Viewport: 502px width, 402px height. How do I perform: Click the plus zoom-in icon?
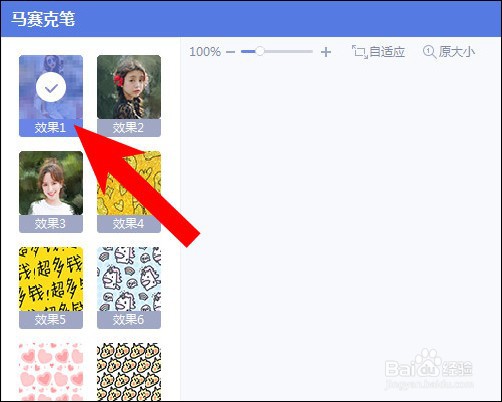pos(326,52)
